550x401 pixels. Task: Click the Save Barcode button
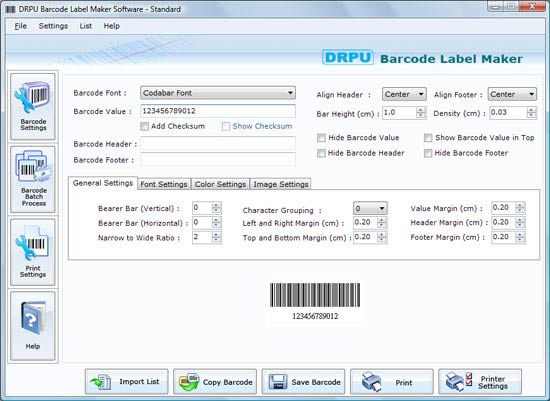pyautogui.click(x=303, y=382)
